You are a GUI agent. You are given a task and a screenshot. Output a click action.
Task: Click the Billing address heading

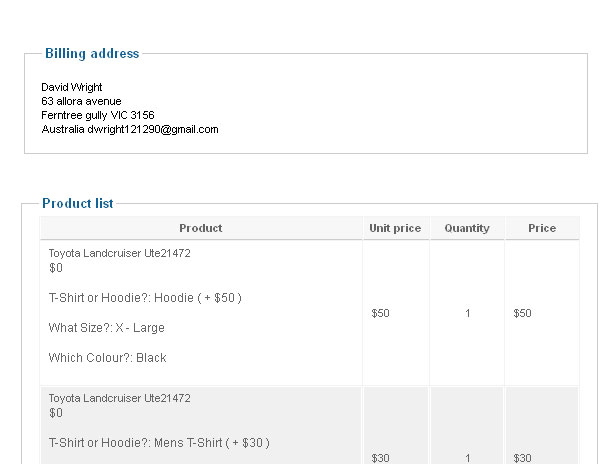92,53
